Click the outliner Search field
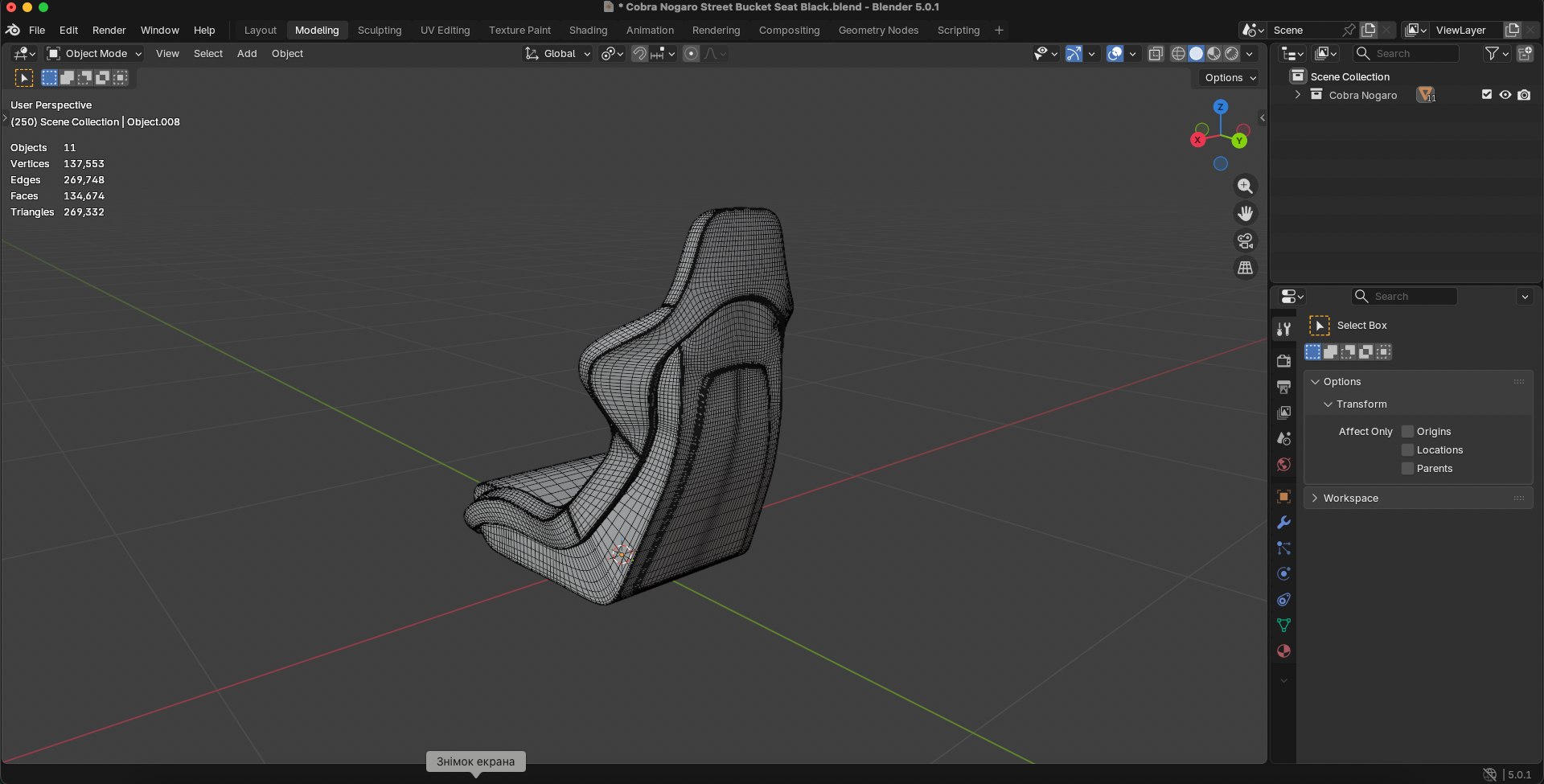1544x784 pixels. pyautogui.click(x=1406, y=54)
